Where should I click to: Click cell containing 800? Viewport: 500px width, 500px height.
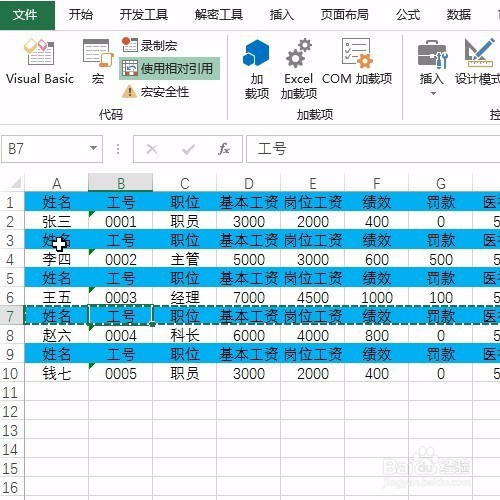tap(377, 335)
